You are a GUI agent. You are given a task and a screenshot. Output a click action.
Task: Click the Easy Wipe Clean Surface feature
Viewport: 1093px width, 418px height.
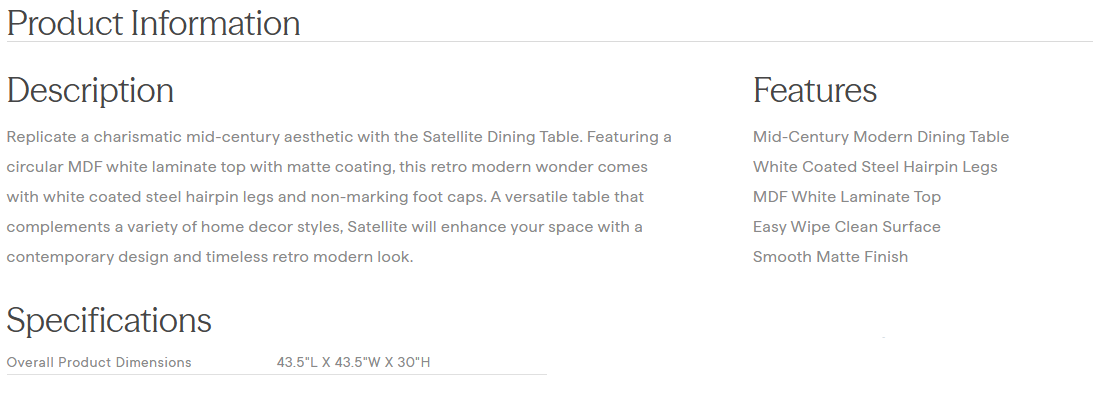(846, 227)
